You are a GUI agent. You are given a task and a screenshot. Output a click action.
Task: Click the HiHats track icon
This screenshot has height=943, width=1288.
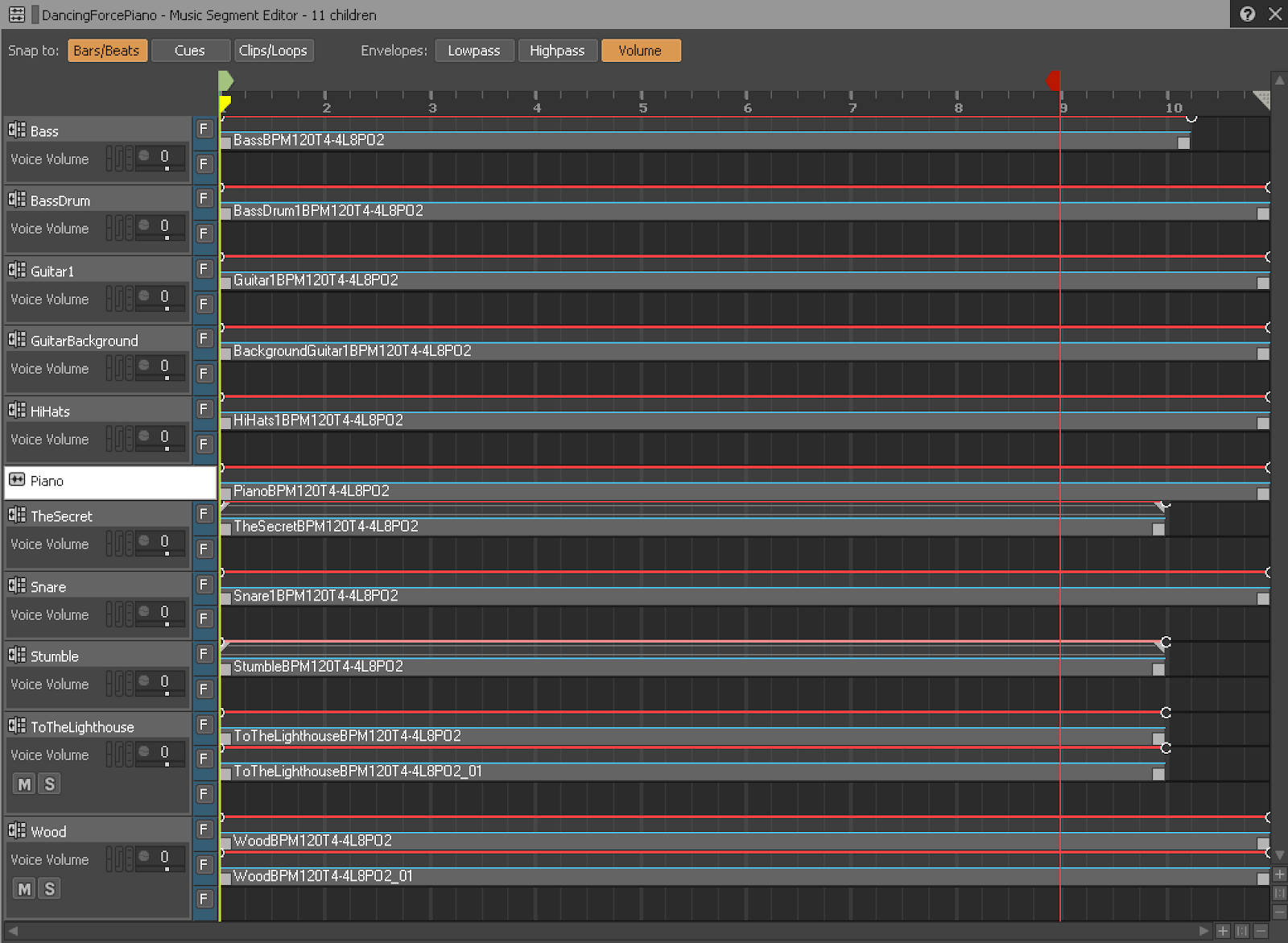tap(17, 410)
